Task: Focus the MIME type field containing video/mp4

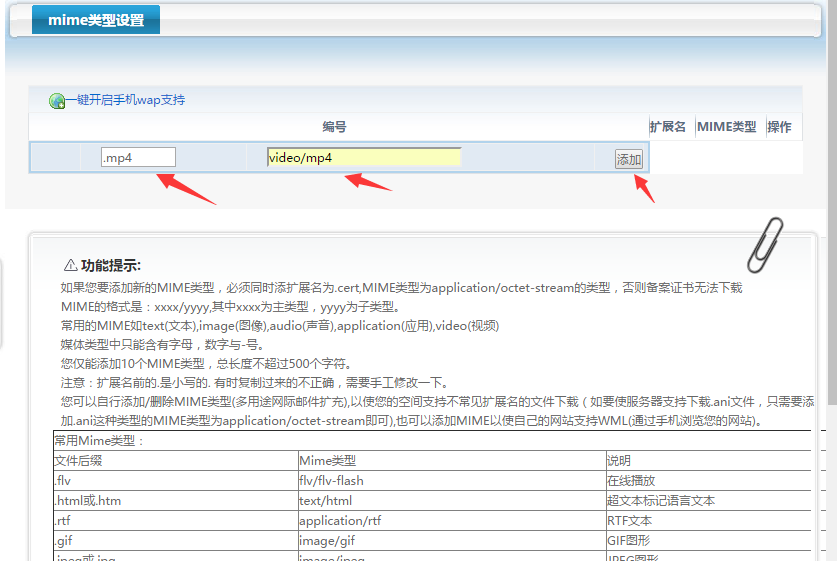Action: coord(363,157)
